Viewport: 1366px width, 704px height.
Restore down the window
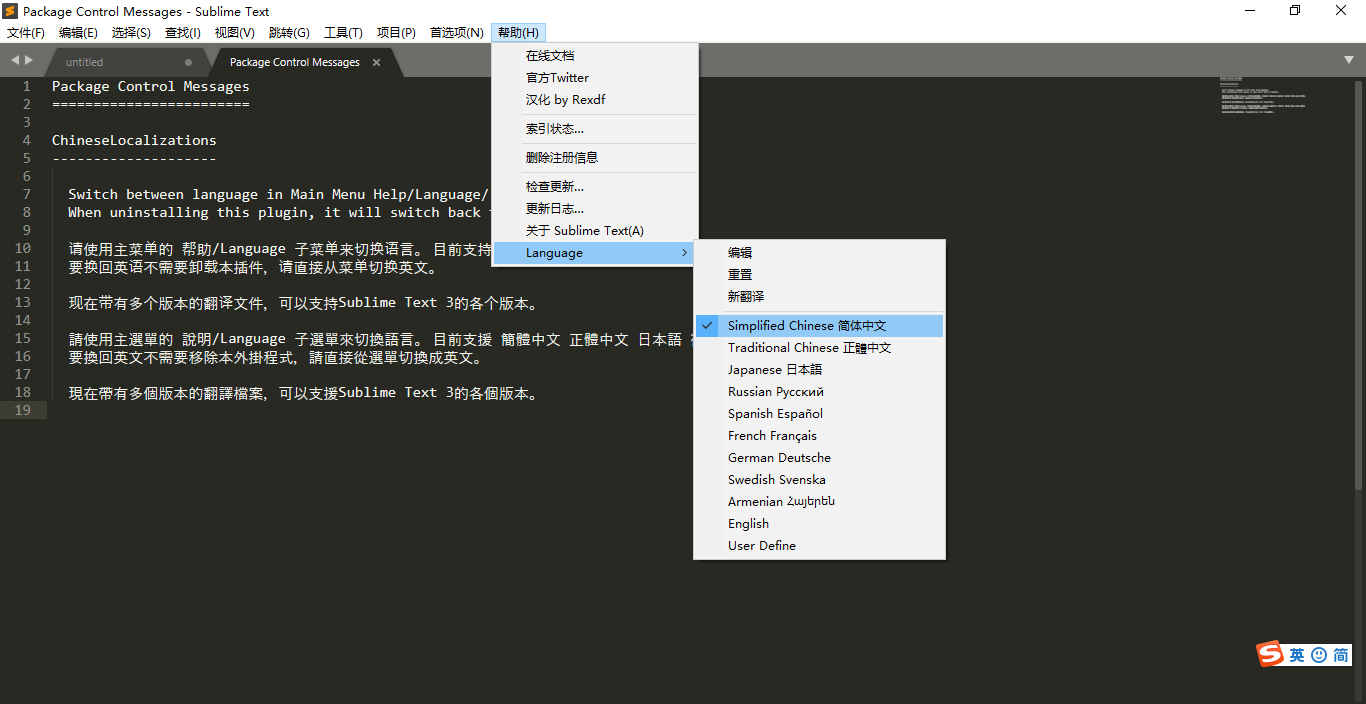pos(1295,11)
